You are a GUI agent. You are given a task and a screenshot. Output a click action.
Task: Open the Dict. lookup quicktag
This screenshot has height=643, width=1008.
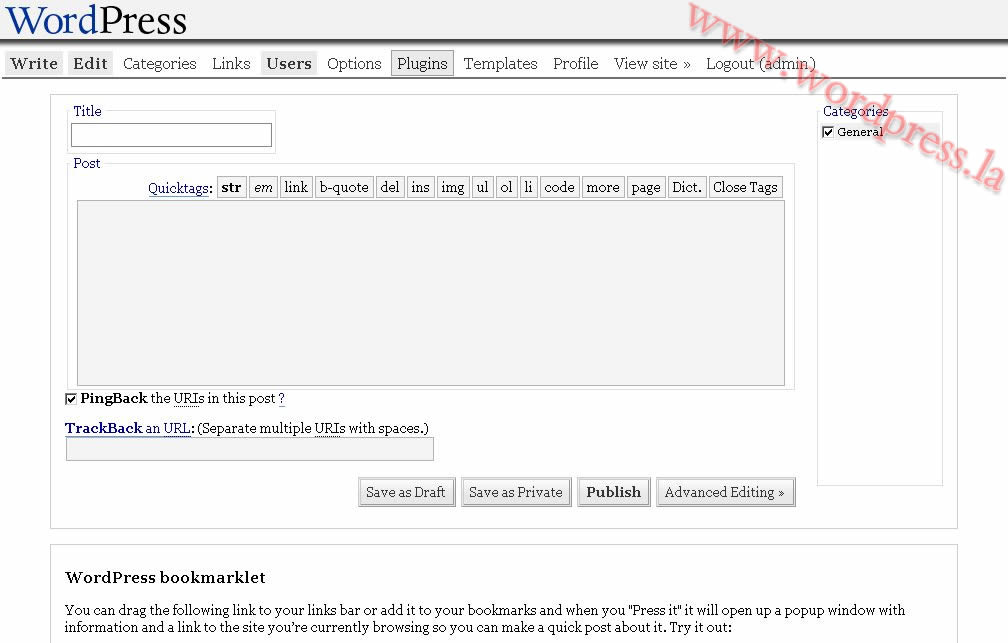(687, 187)
